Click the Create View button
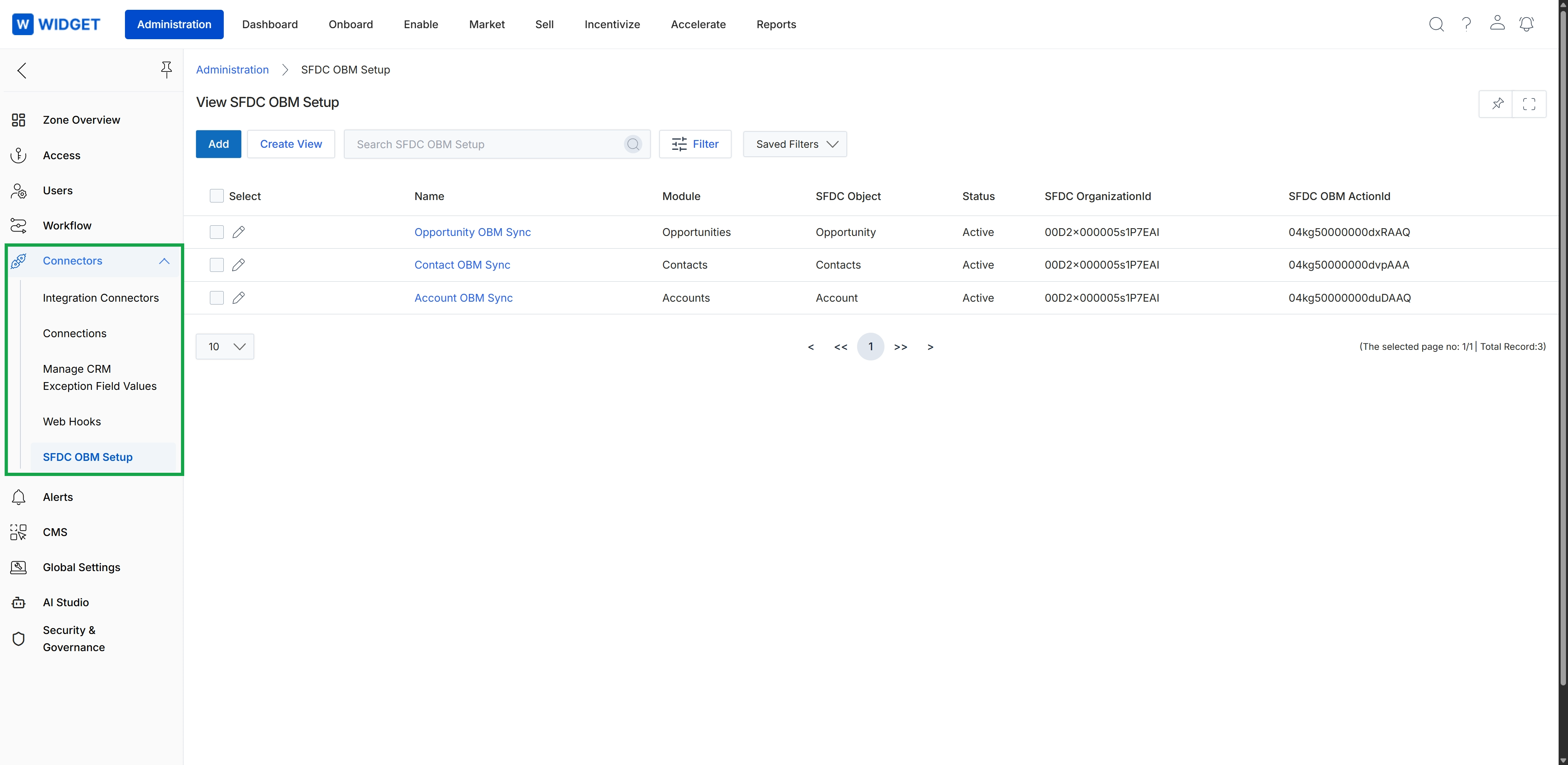This screenshot has width=1568, height=765. tap(291, 144)
